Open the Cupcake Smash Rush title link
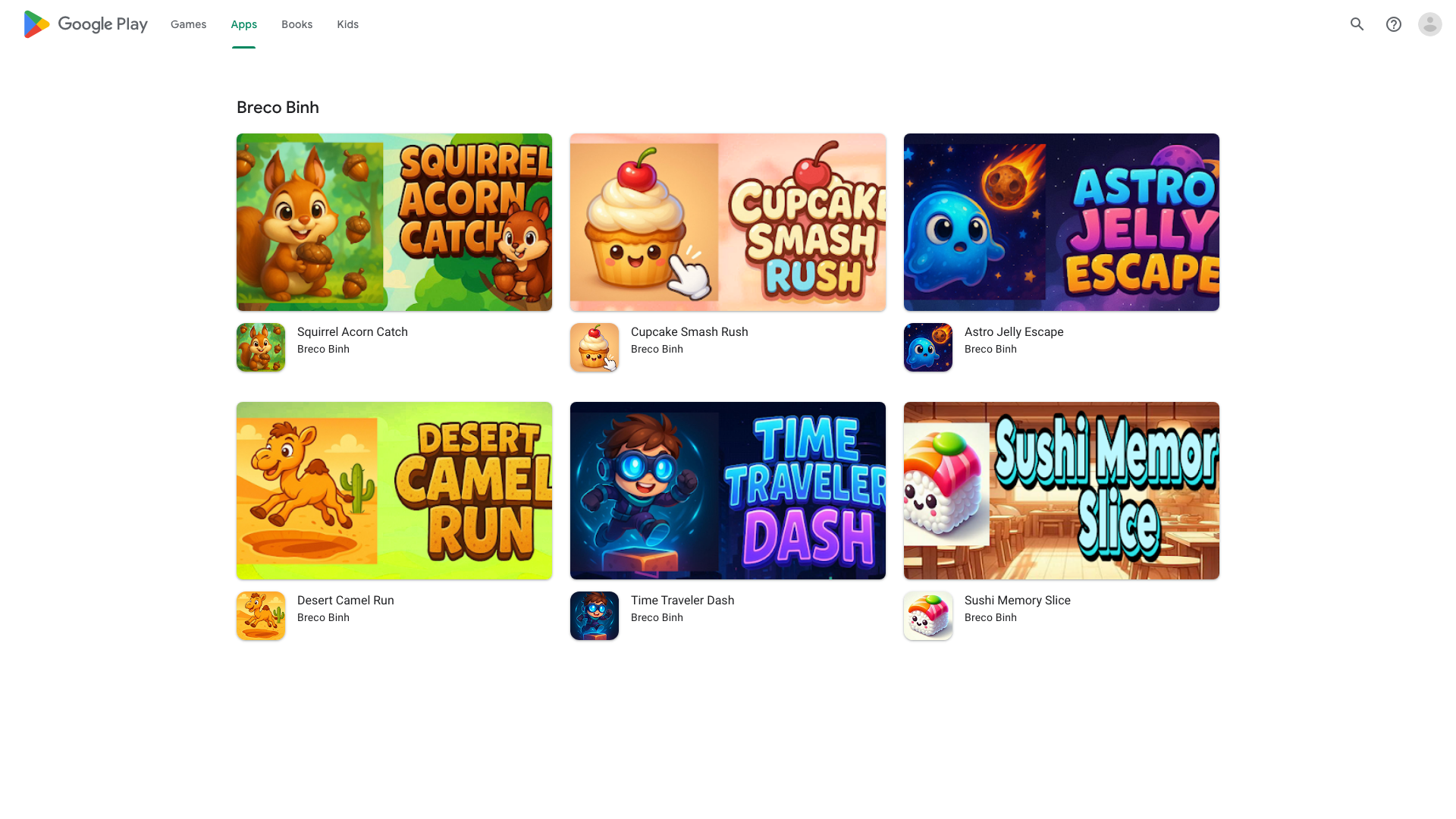The image size is (1456, 819). (689, 332)
